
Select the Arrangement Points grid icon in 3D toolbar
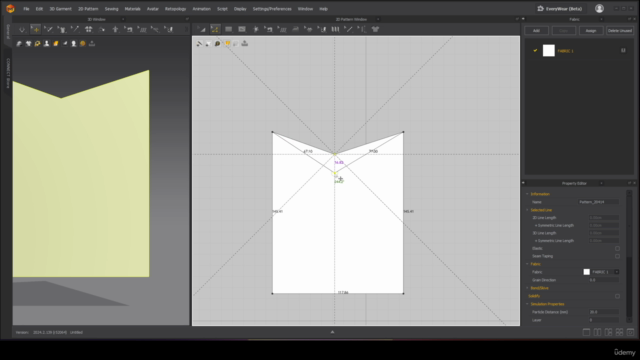(x=89, y=29)
